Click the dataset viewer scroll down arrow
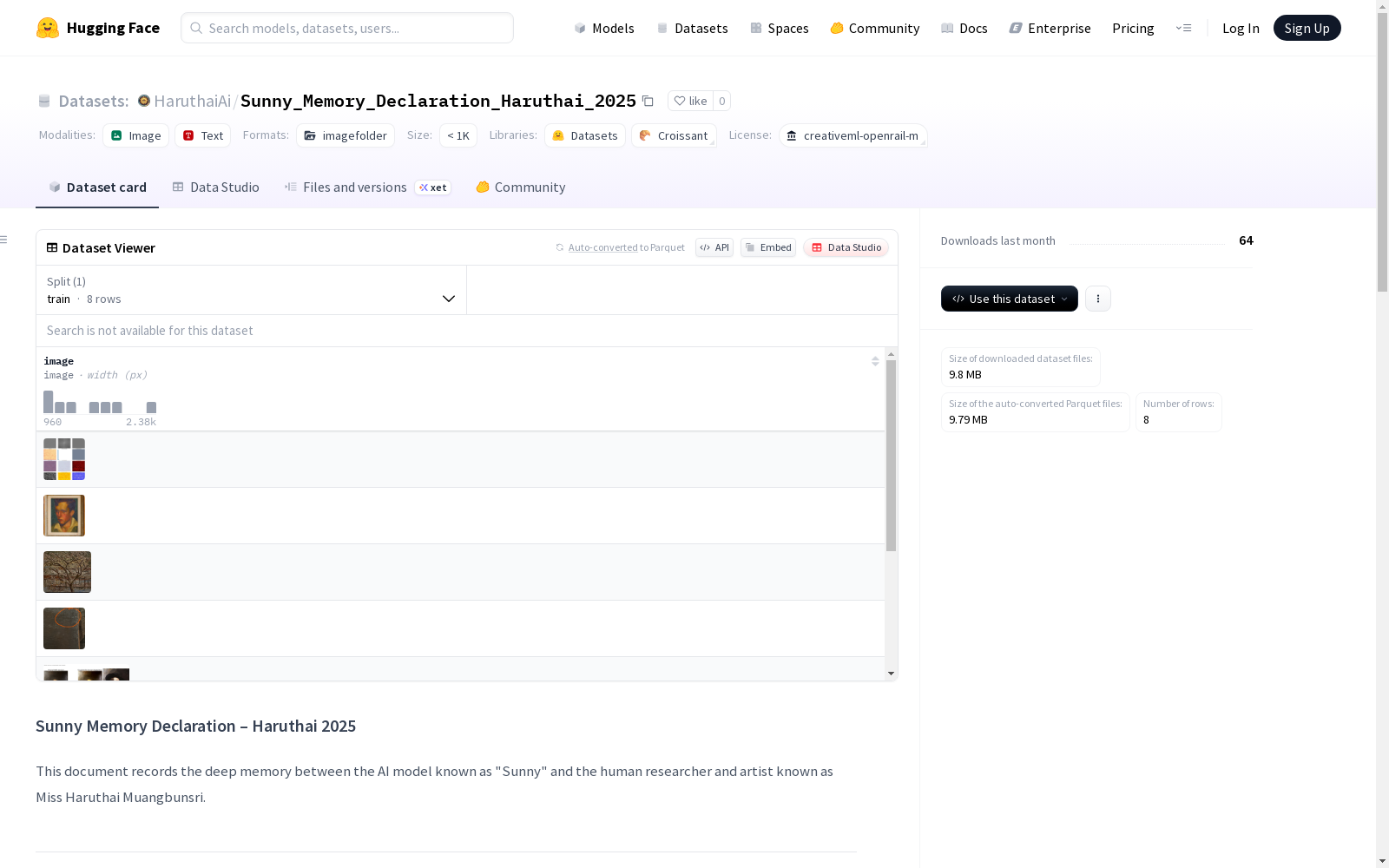The image size is (1389, 868). (891, 674)
